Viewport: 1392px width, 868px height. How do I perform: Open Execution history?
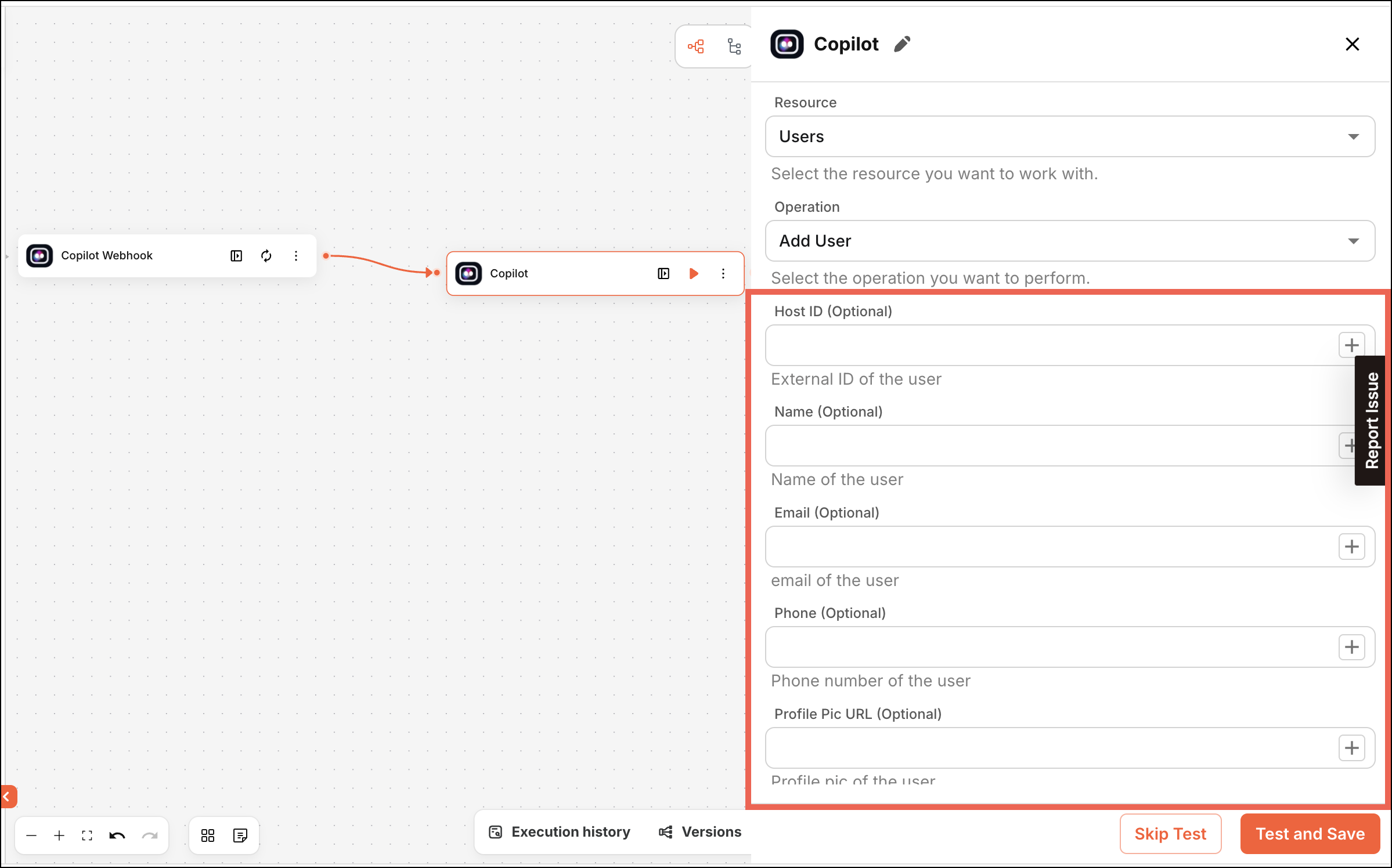coord(560,832)
